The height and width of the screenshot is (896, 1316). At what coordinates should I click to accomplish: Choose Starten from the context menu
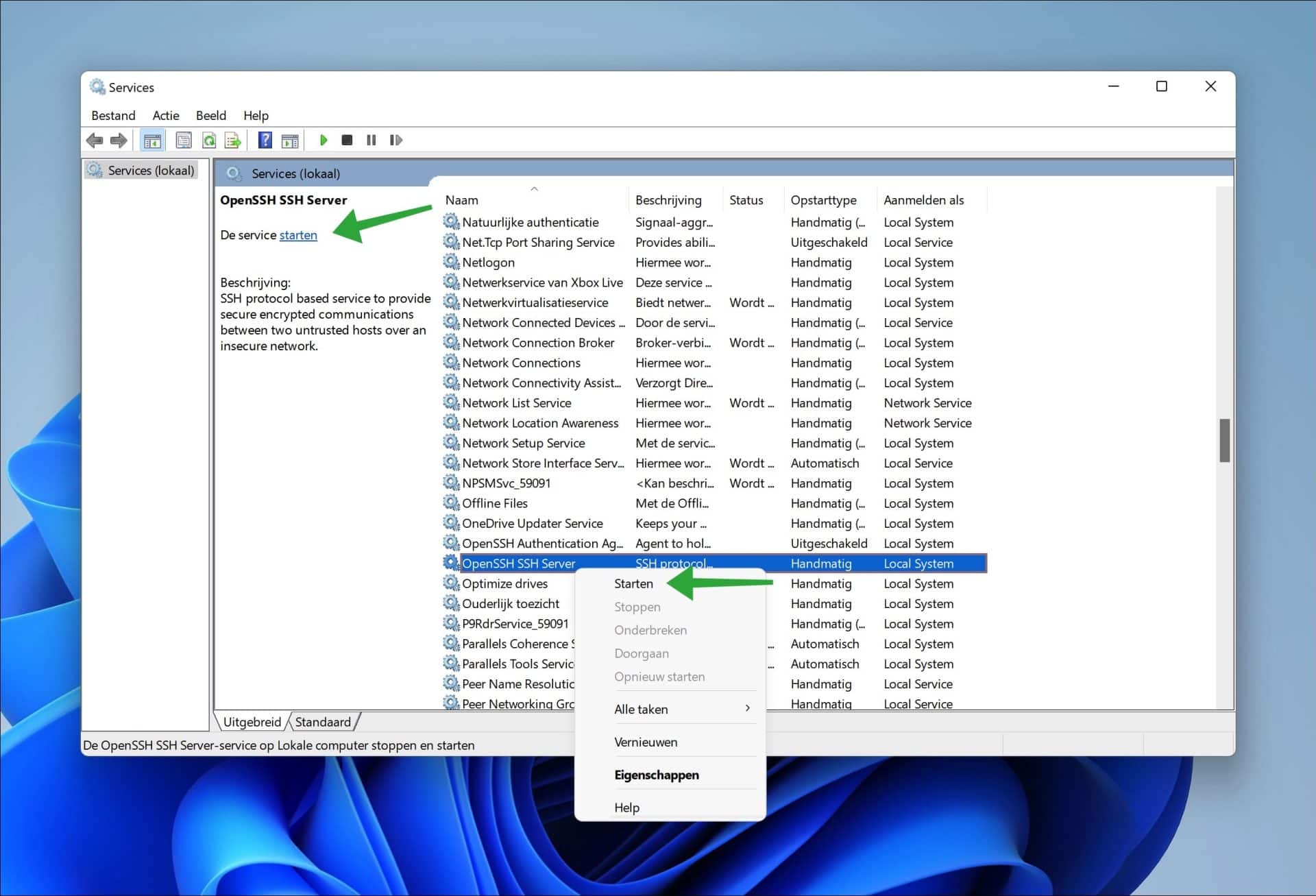(633, 583)
